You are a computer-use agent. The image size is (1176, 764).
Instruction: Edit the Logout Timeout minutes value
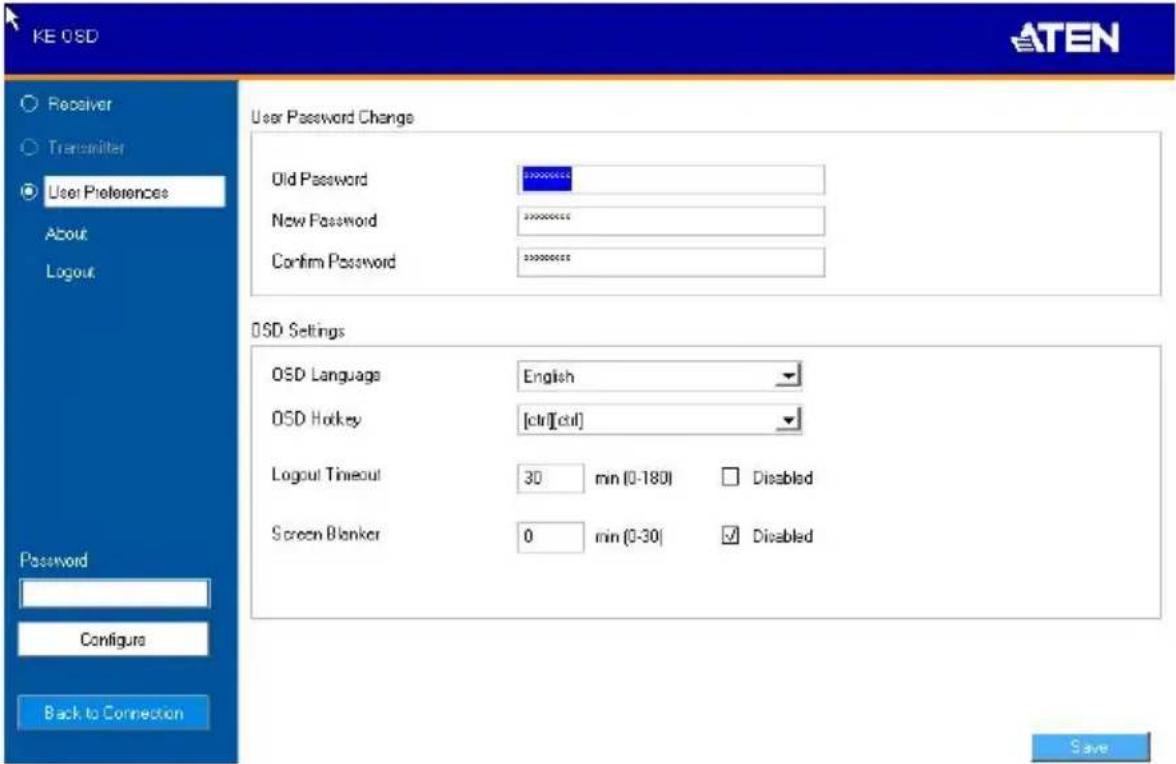click(x=550, y=478)
